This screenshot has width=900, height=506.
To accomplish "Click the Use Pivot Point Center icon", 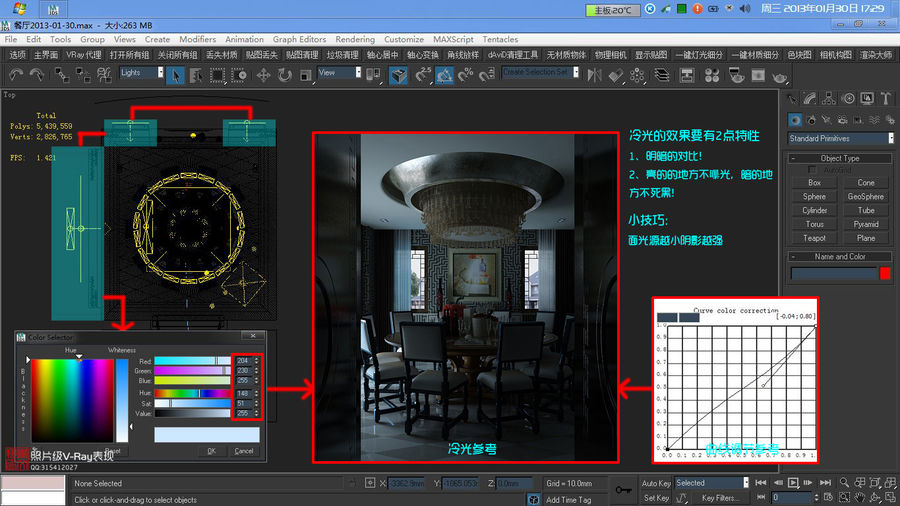I will click(x=374, y=75).
